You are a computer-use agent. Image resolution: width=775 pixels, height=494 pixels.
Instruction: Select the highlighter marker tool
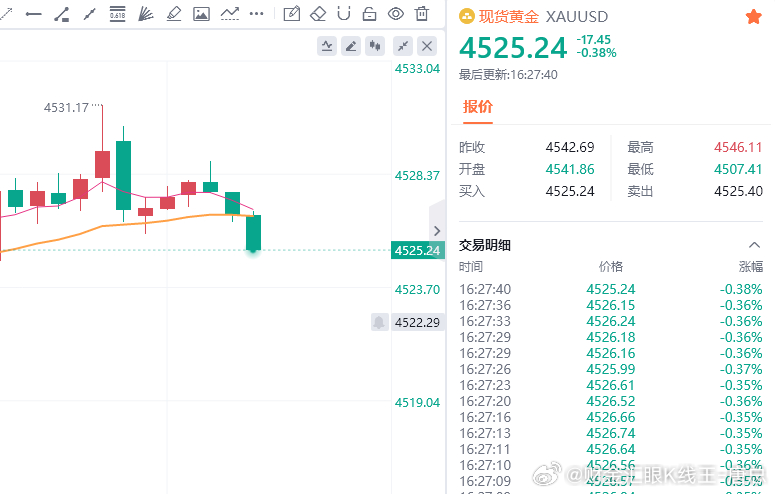[x=173, y=14]
